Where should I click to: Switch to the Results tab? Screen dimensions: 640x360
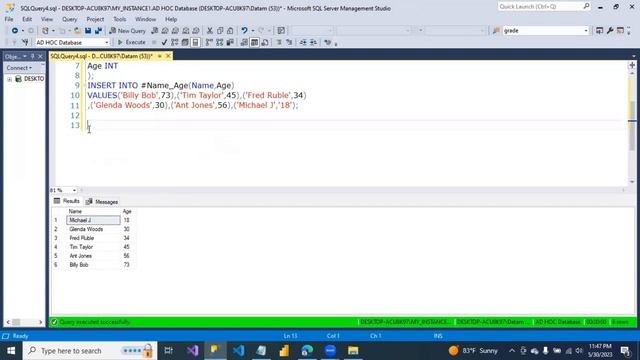coord(67,201)
